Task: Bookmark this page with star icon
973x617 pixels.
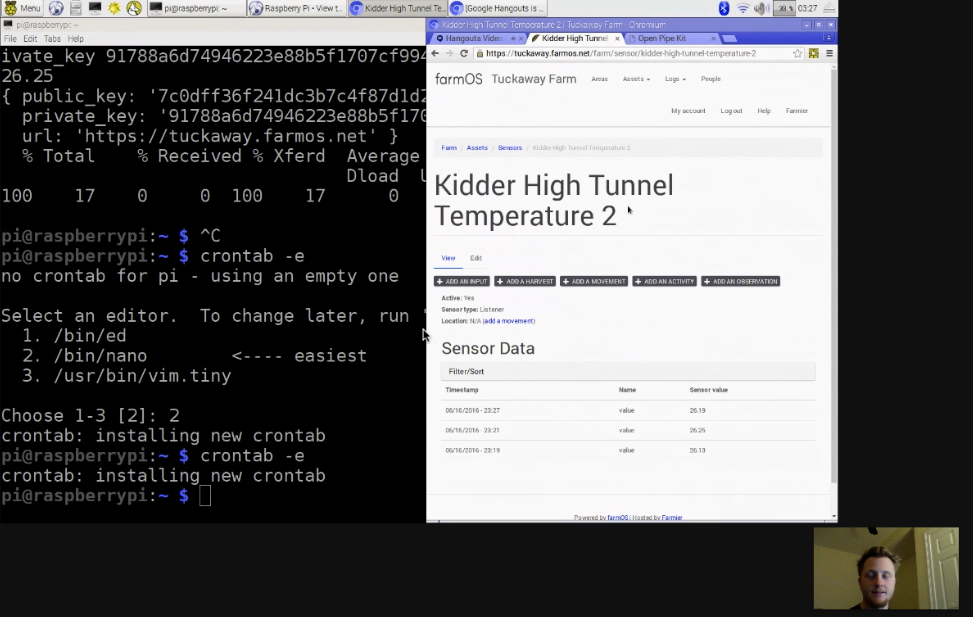Action: pos(797,53)
